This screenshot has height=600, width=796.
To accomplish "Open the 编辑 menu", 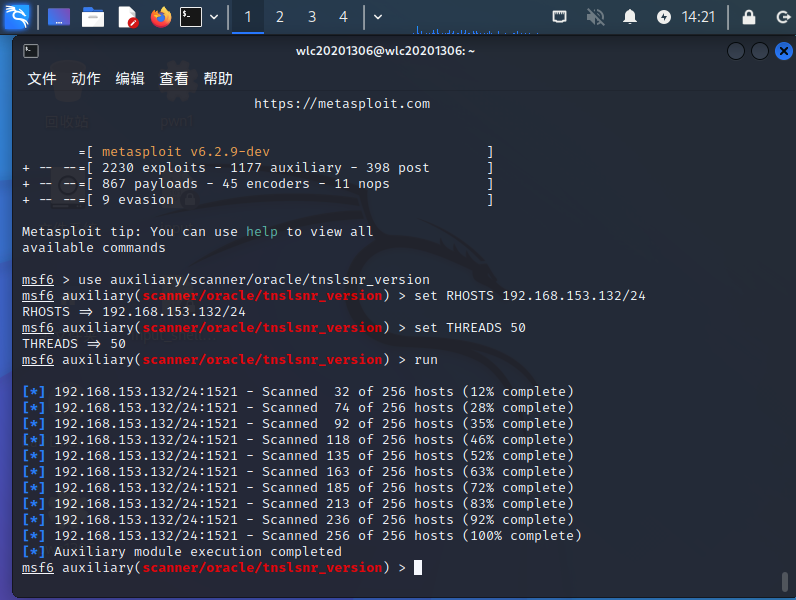I will click(x=130, y=79).
